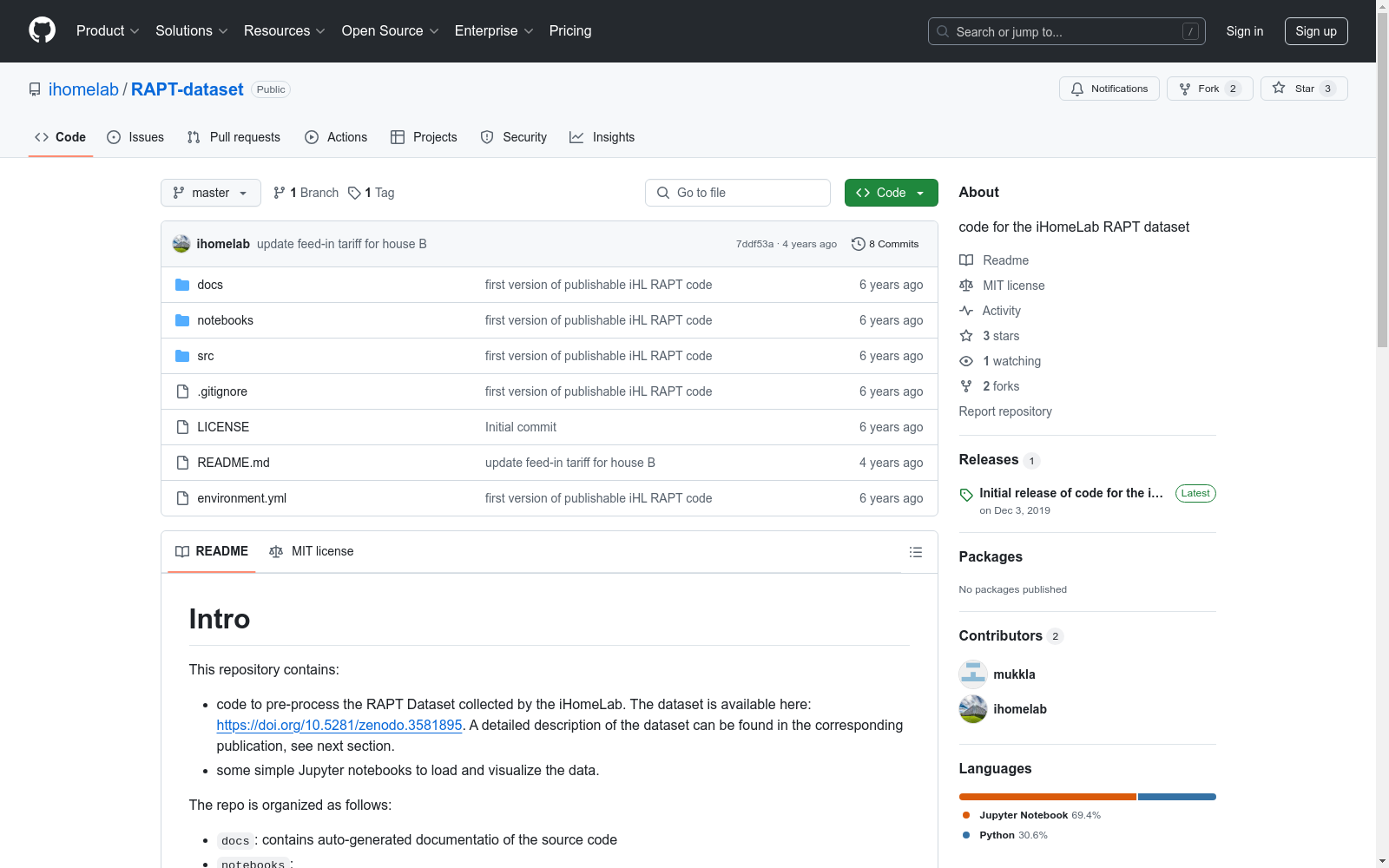Expand the Resources menu
Image resolution: width=1389 pixels, height=868 pixels.
coord(285,31)
